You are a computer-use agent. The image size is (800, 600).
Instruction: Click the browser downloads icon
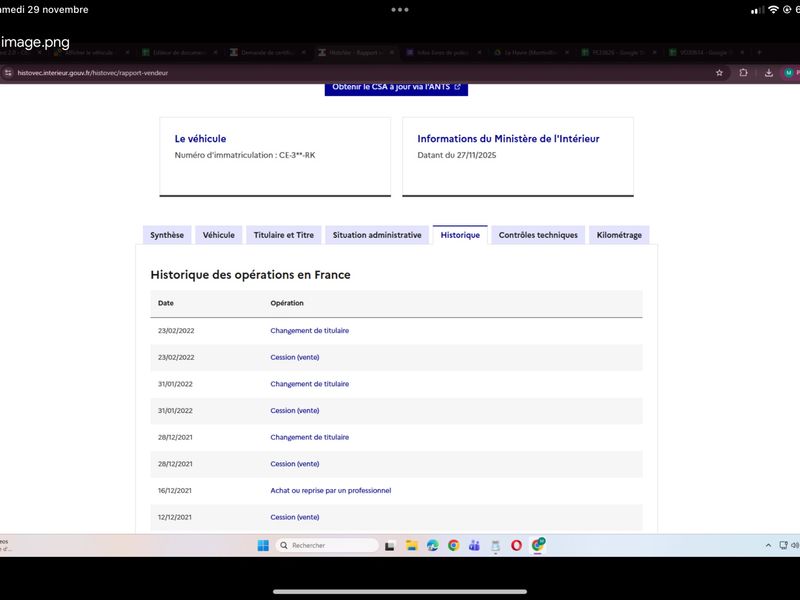point(768,73)
